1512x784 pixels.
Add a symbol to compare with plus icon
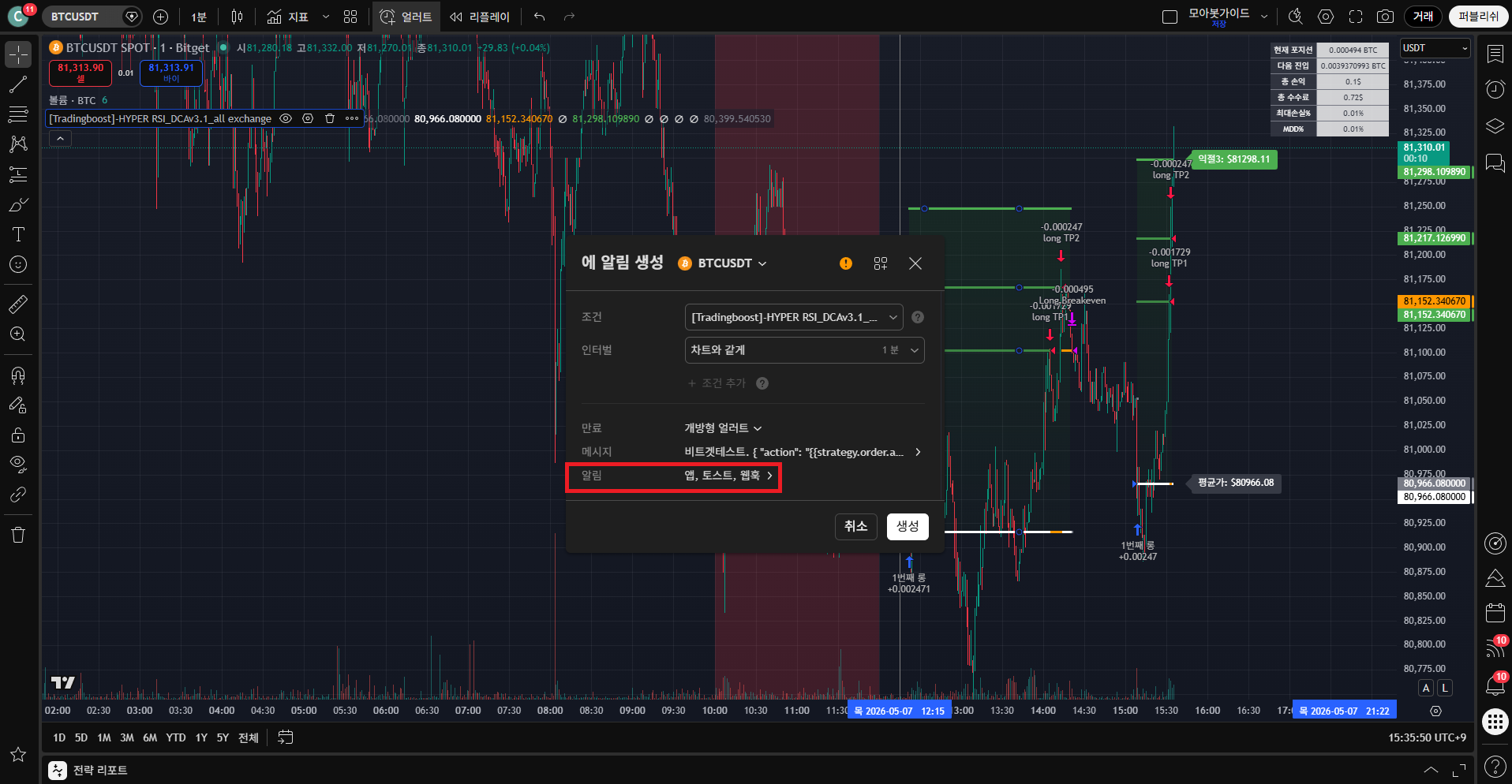tap(160, 17)
